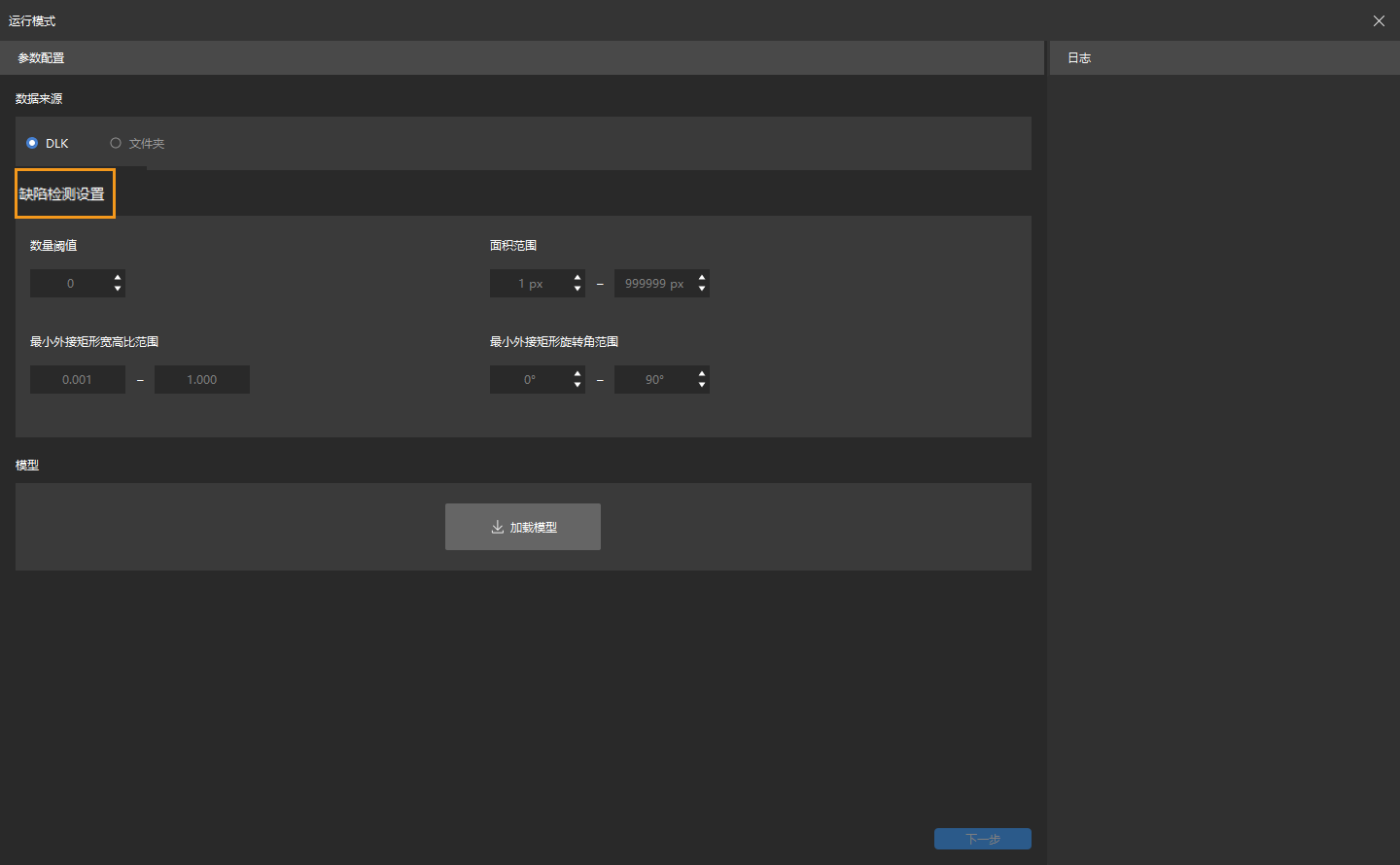Click the 下一步 next step button

click(983, 839)
